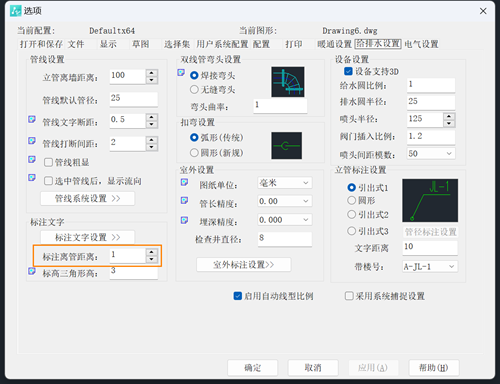
Task: Open 管线系统设置 >> button
Action: click(87, 199)
